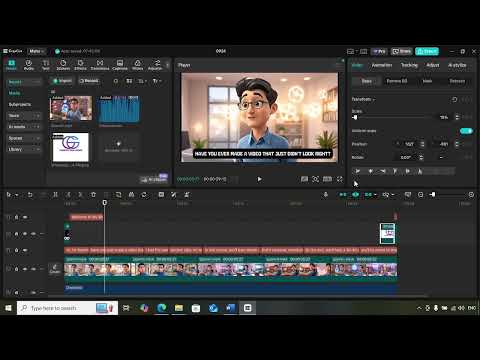Open the media filter dropdown

[x=157, y=81]
